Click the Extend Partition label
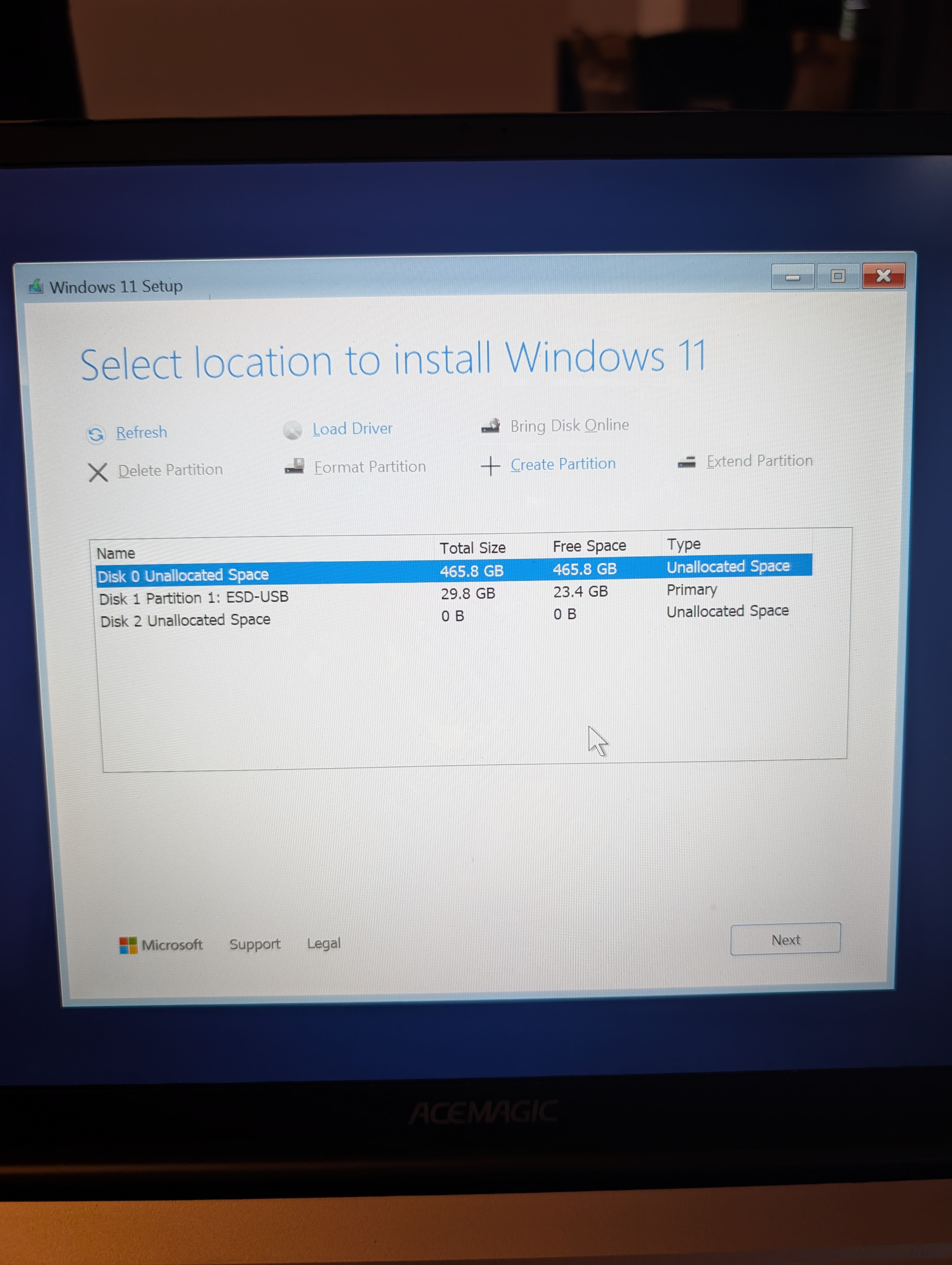 click(x=760, y=461)
